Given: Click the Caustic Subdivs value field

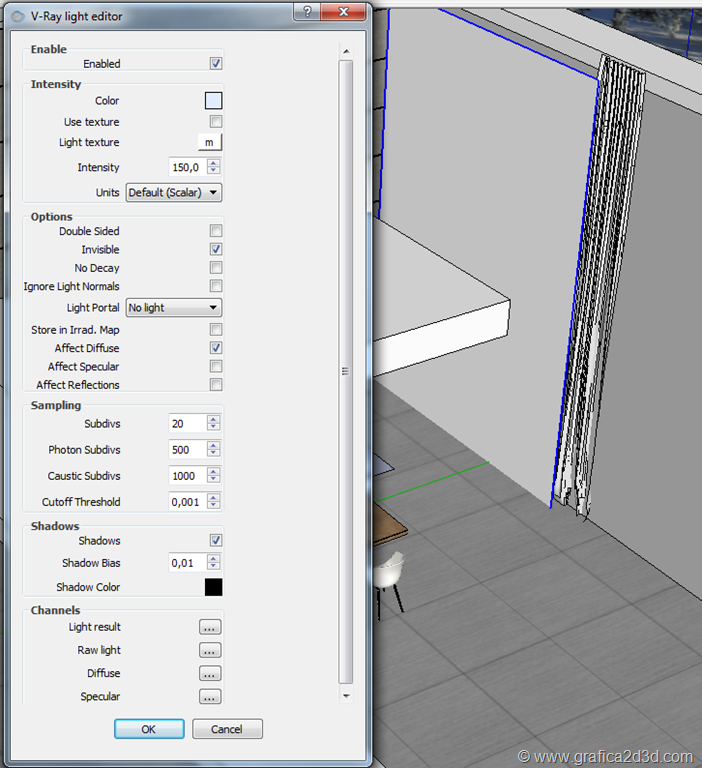Looking at the screenshot, I should (x=187, y=476).
